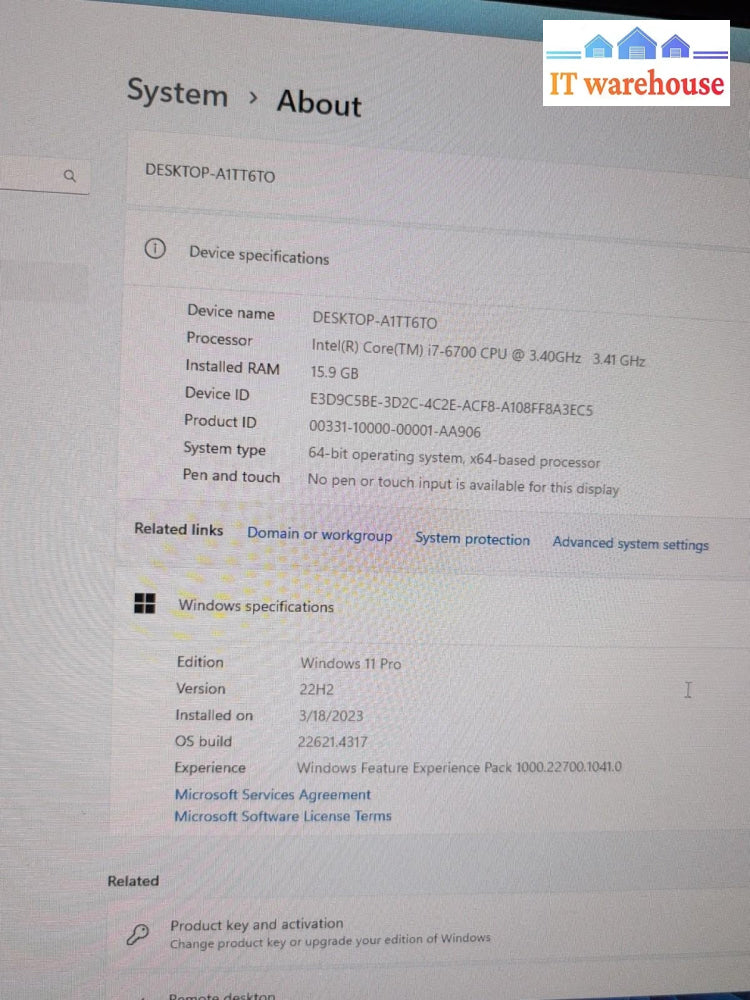Click the Installed RAM label

[x=232, y=367]
